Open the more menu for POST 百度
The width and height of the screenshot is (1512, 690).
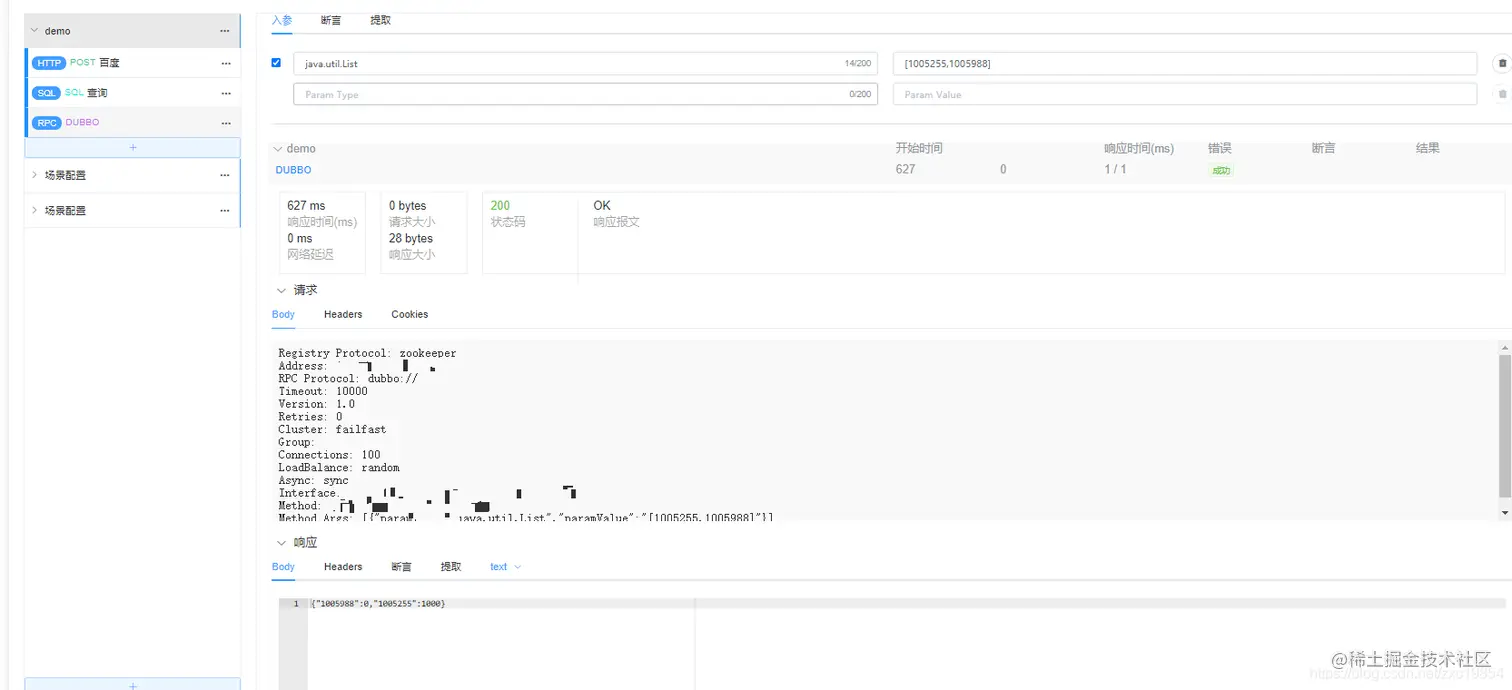pyautogui.click(x=225, y=63)
